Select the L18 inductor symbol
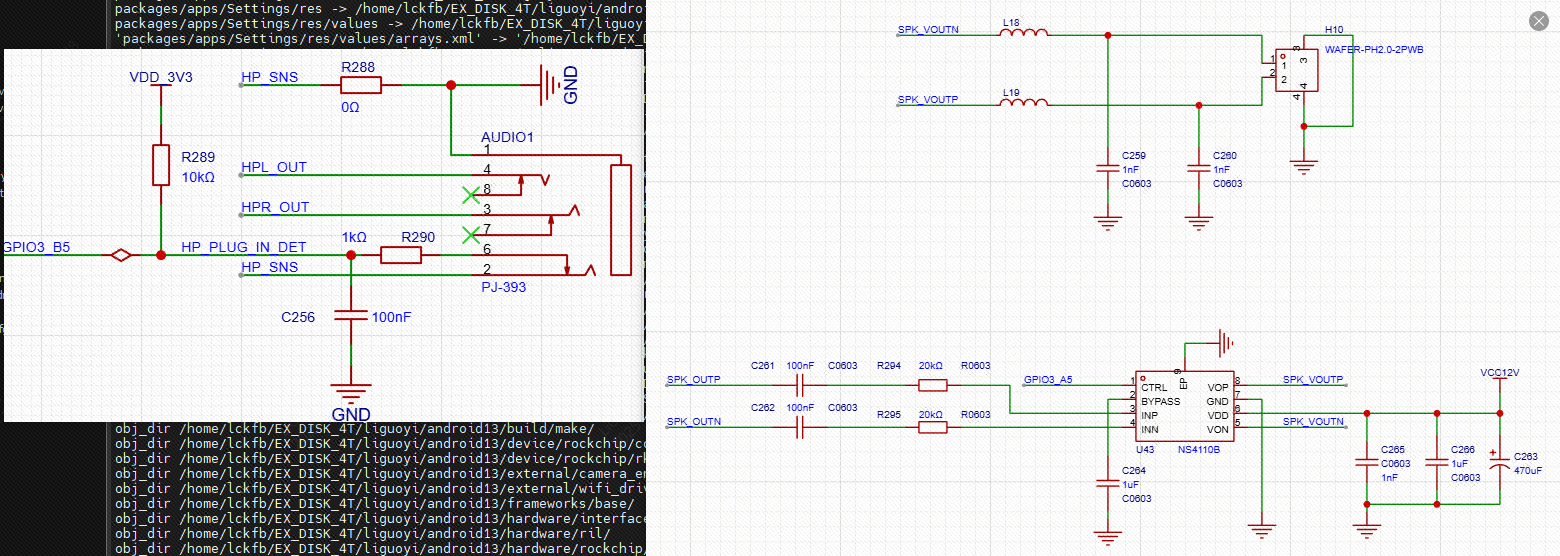Viewport: 1560px width, 556px height. pyautogui.click(x=1024, y=35)
